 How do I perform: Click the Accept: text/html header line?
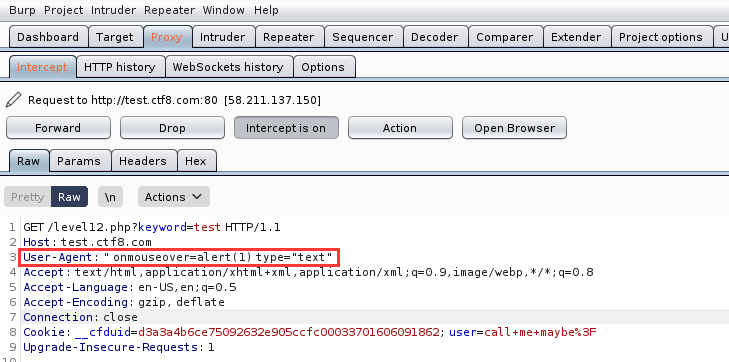(308, 272)
